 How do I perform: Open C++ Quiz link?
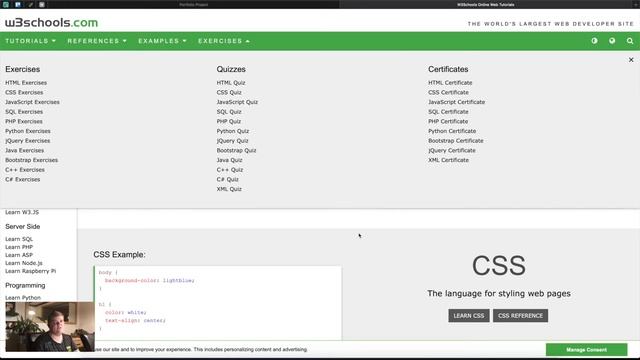pyautogui.click(x=230, y=169)
